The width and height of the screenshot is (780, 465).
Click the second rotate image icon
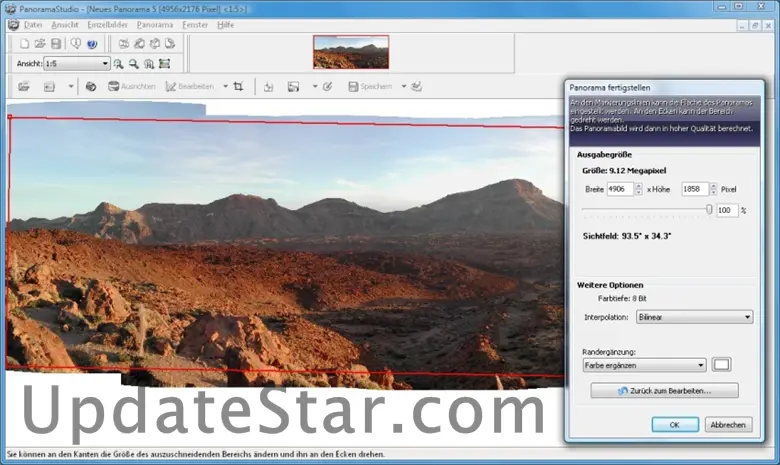tap(139, 44)
